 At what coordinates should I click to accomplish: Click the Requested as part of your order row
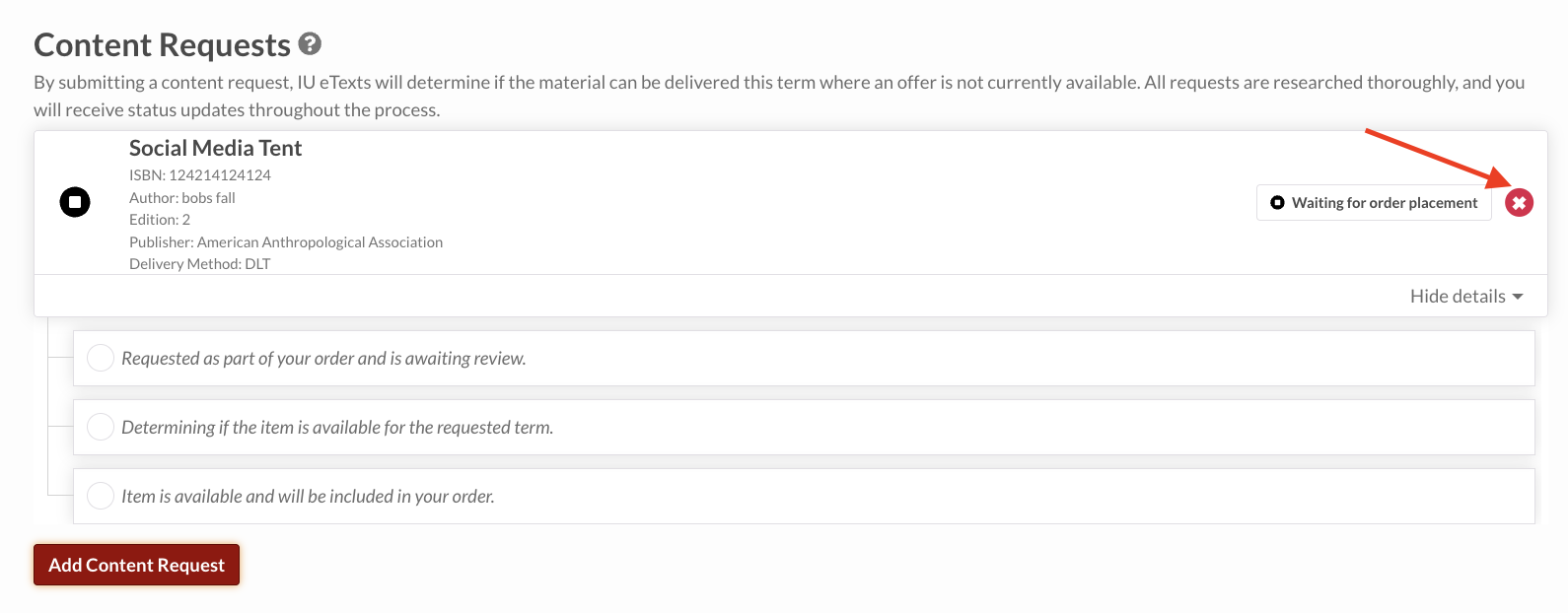pyautogui.click(x=804, y=358)
